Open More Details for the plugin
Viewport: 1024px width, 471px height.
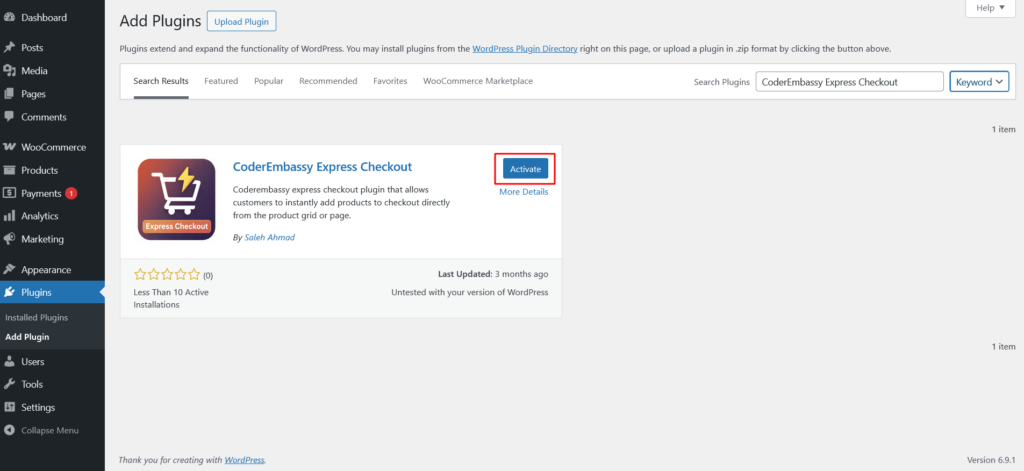tap(523, 192)
